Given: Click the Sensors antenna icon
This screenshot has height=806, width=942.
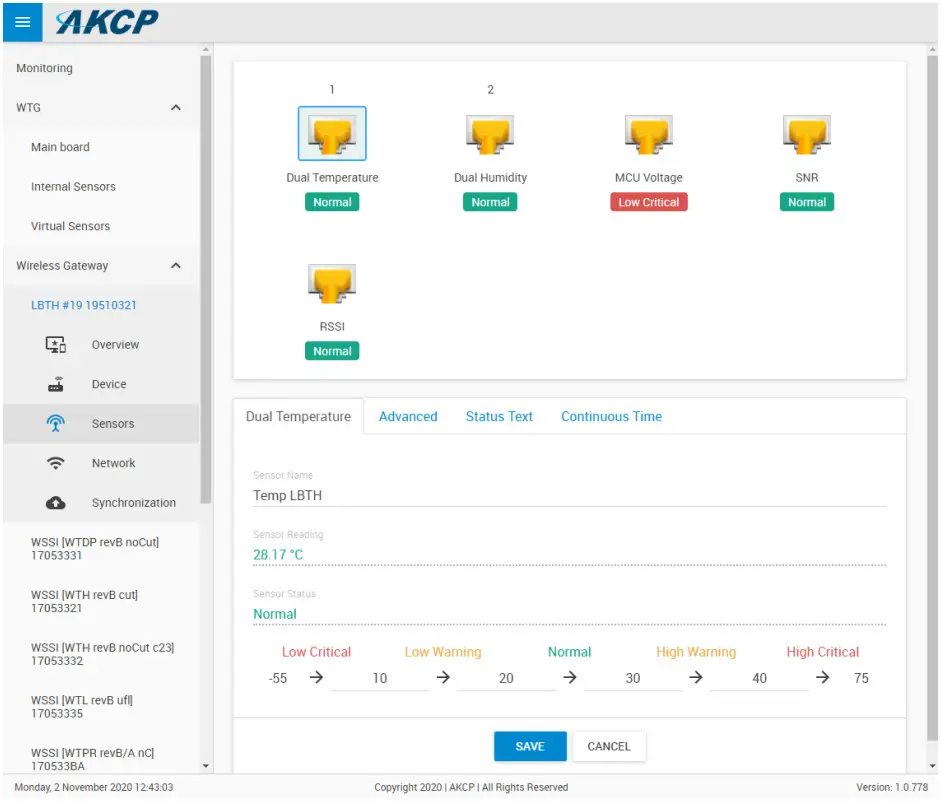Looking at the screenshot, I should pyautogui.click(x=56, y=423).
